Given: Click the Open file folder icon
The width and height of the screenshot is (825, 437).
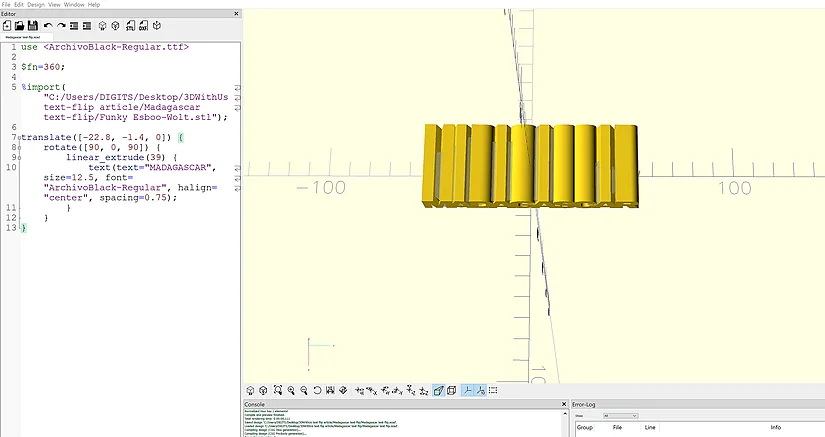Looking at the screenshot, I should pyautogui.click(x=19, y=26).
